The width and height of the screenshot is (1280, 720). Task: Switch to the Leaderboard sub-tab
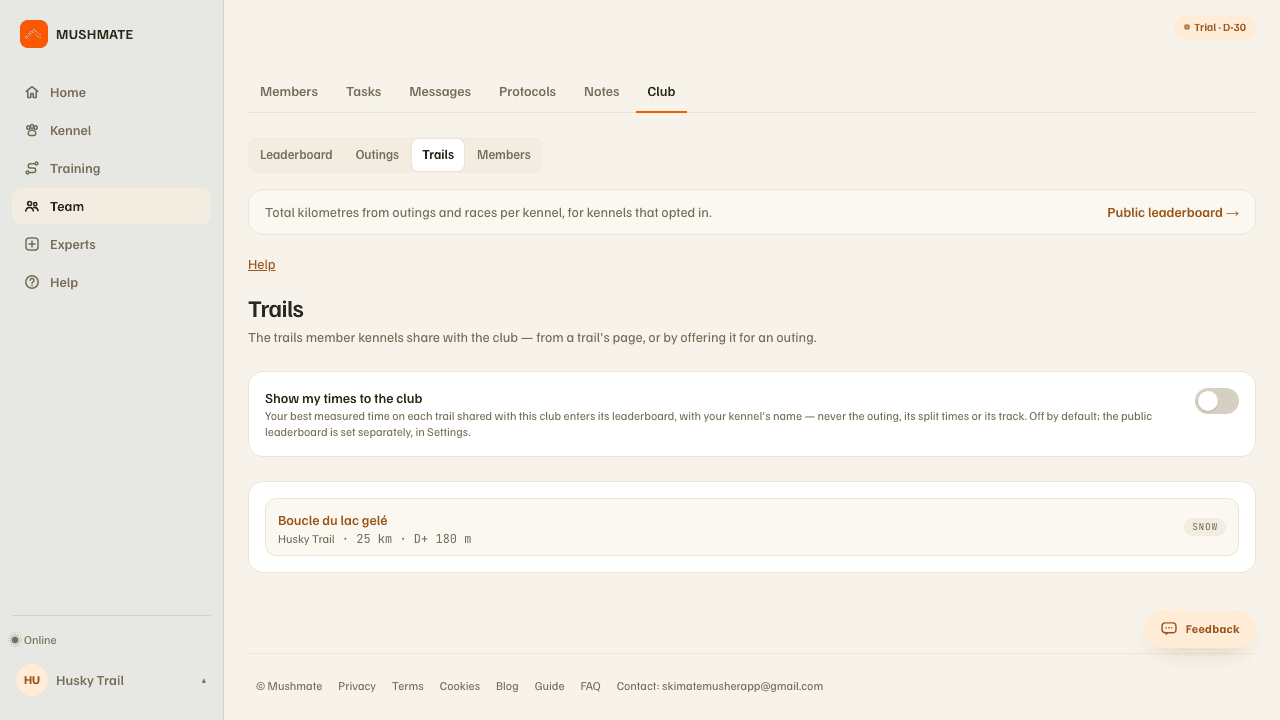[x=296, y=155]
